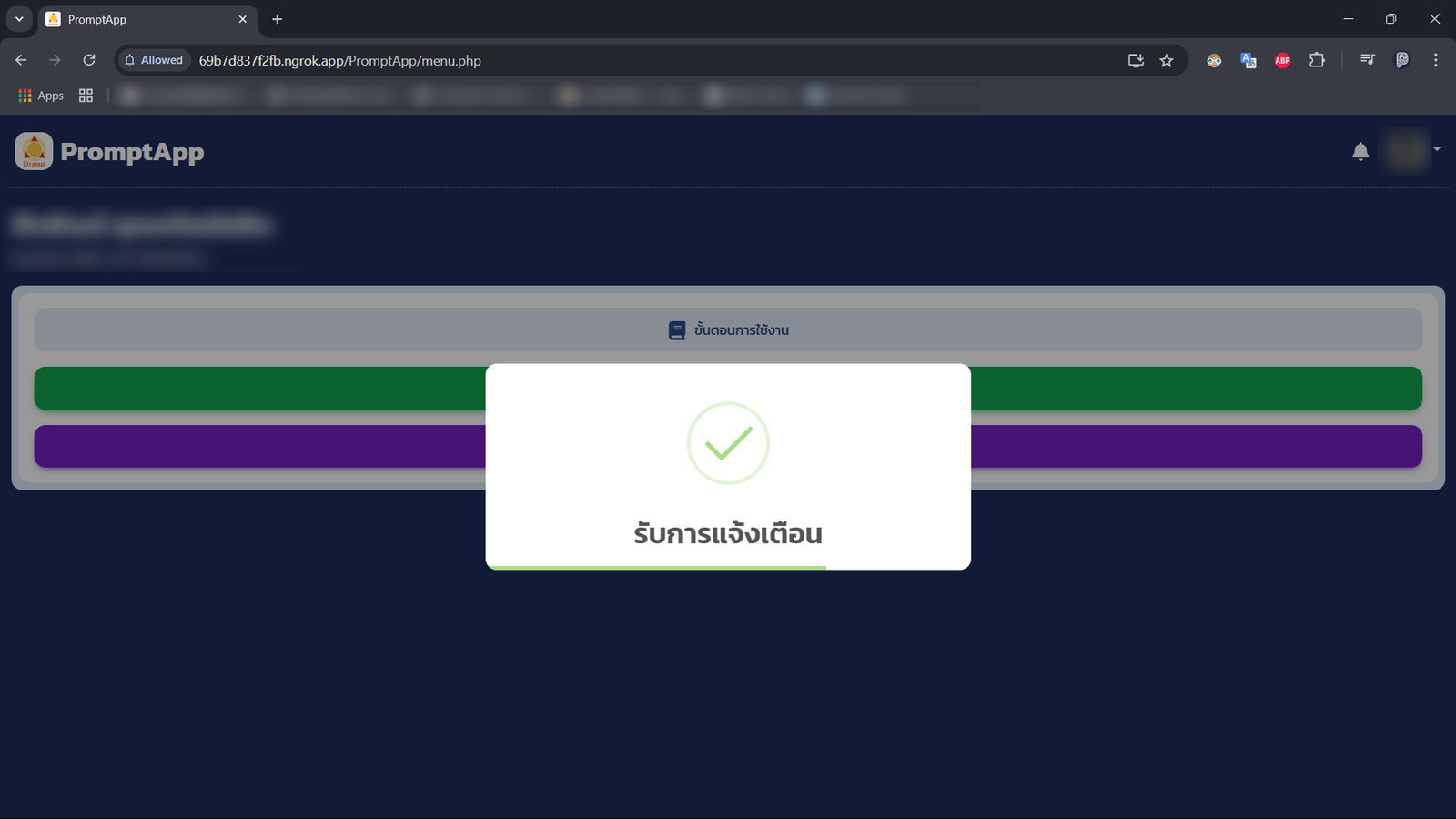Expand the user profile dropdown arrow

click(x=1437, y=148)
